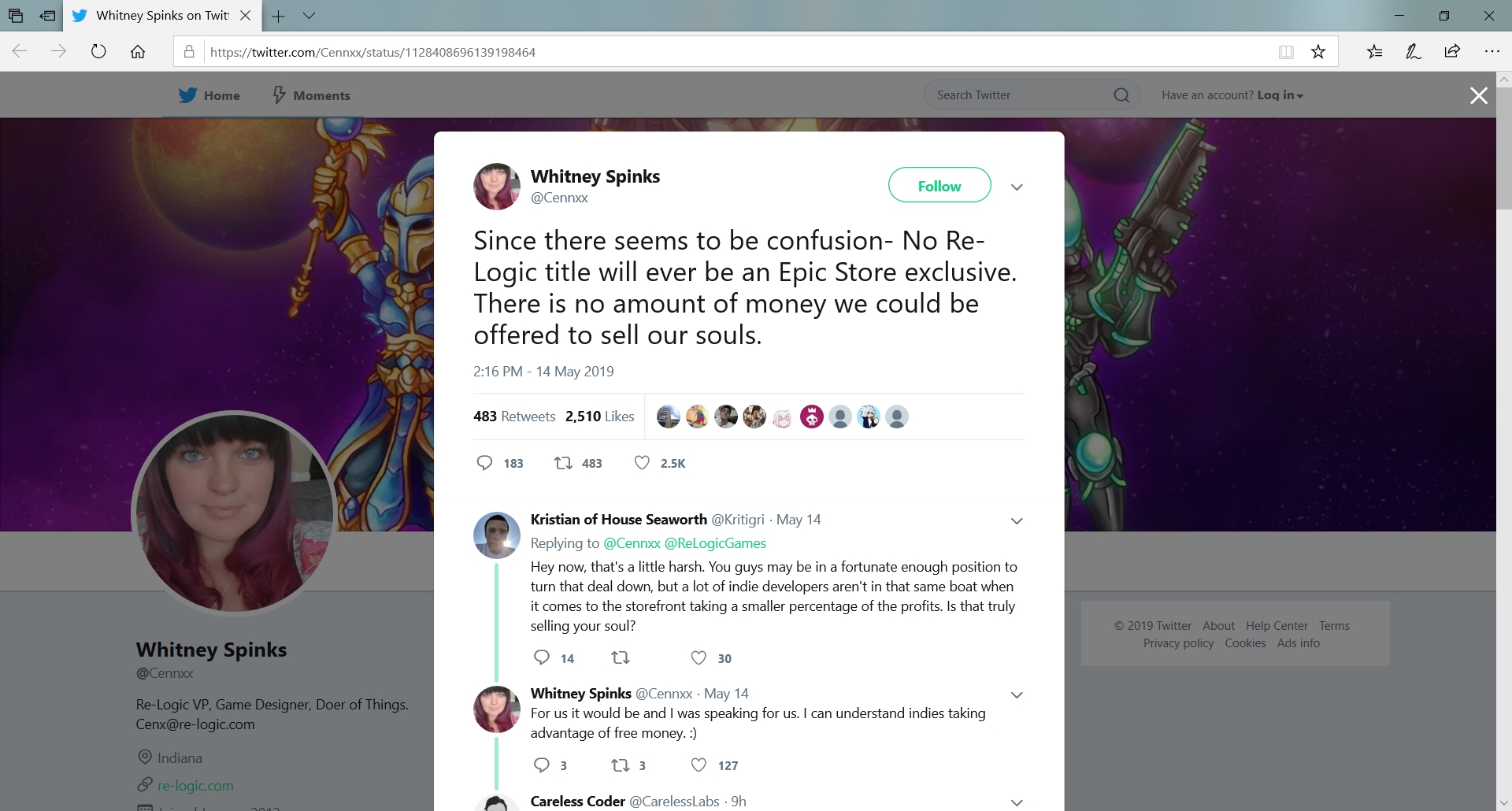1512x811 pixels.
Task: Open Careless Coder's reply options chevron
Action: click(x=1017, y=802)
